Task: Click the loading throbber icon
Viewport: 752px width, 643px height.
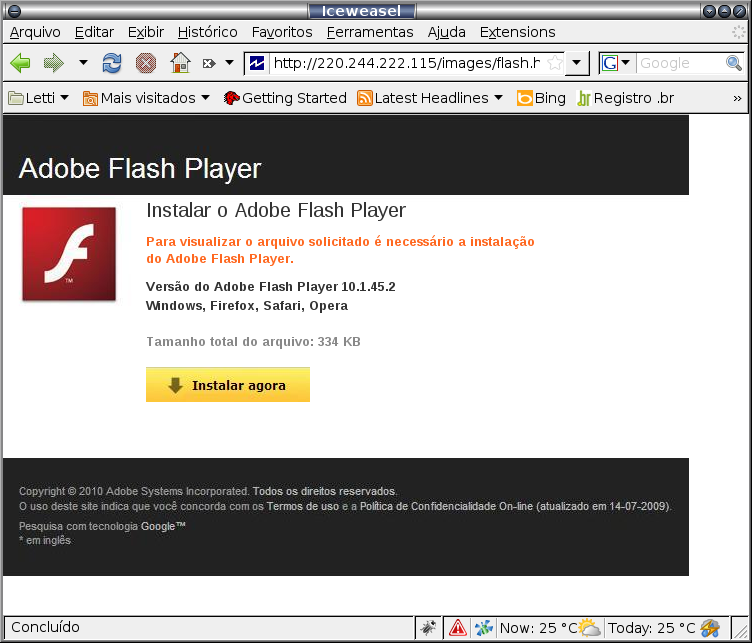Action: click(739, 32)
